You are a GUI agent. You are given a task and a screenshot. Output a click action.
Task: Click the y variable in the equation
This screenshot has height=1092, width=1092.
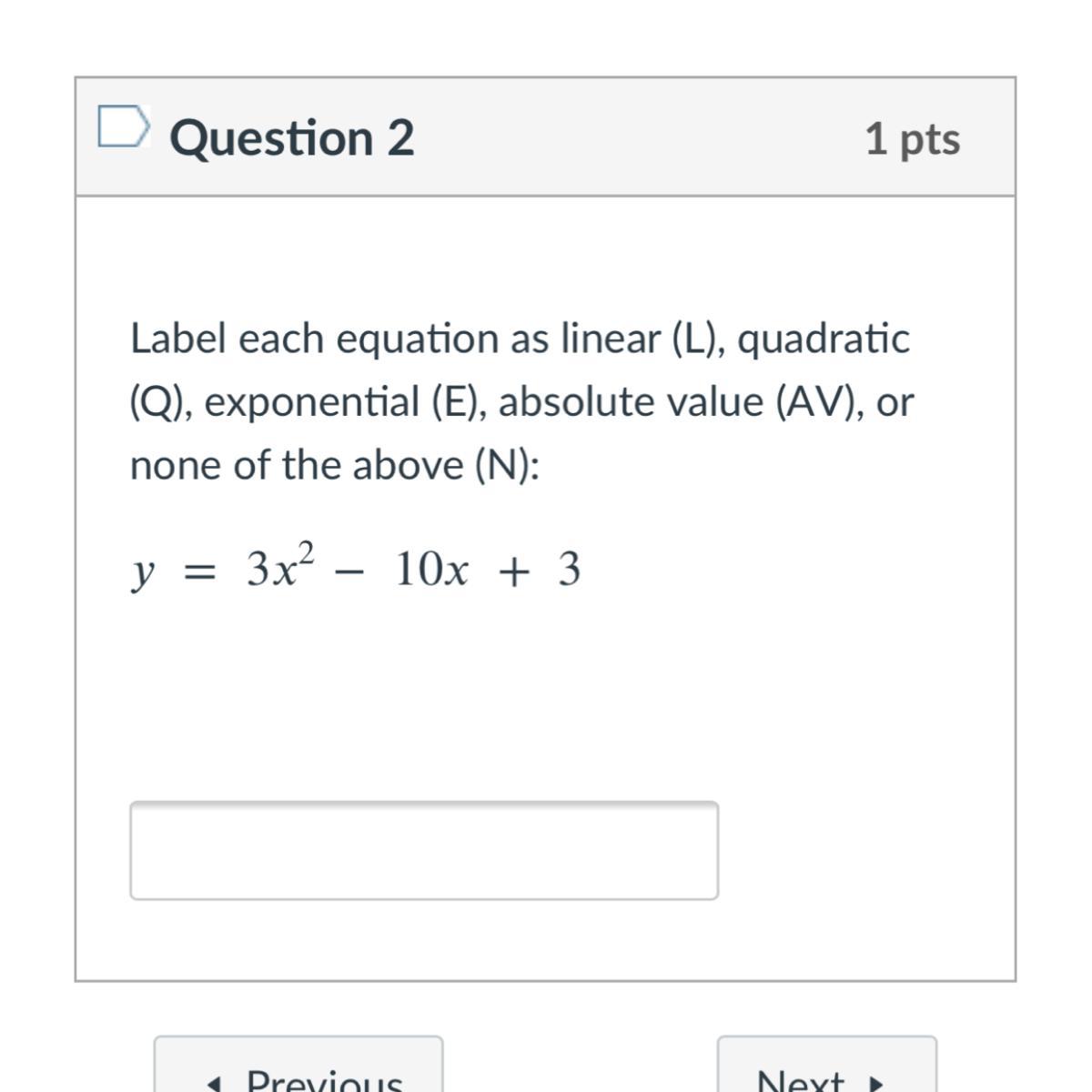(143, 572)
